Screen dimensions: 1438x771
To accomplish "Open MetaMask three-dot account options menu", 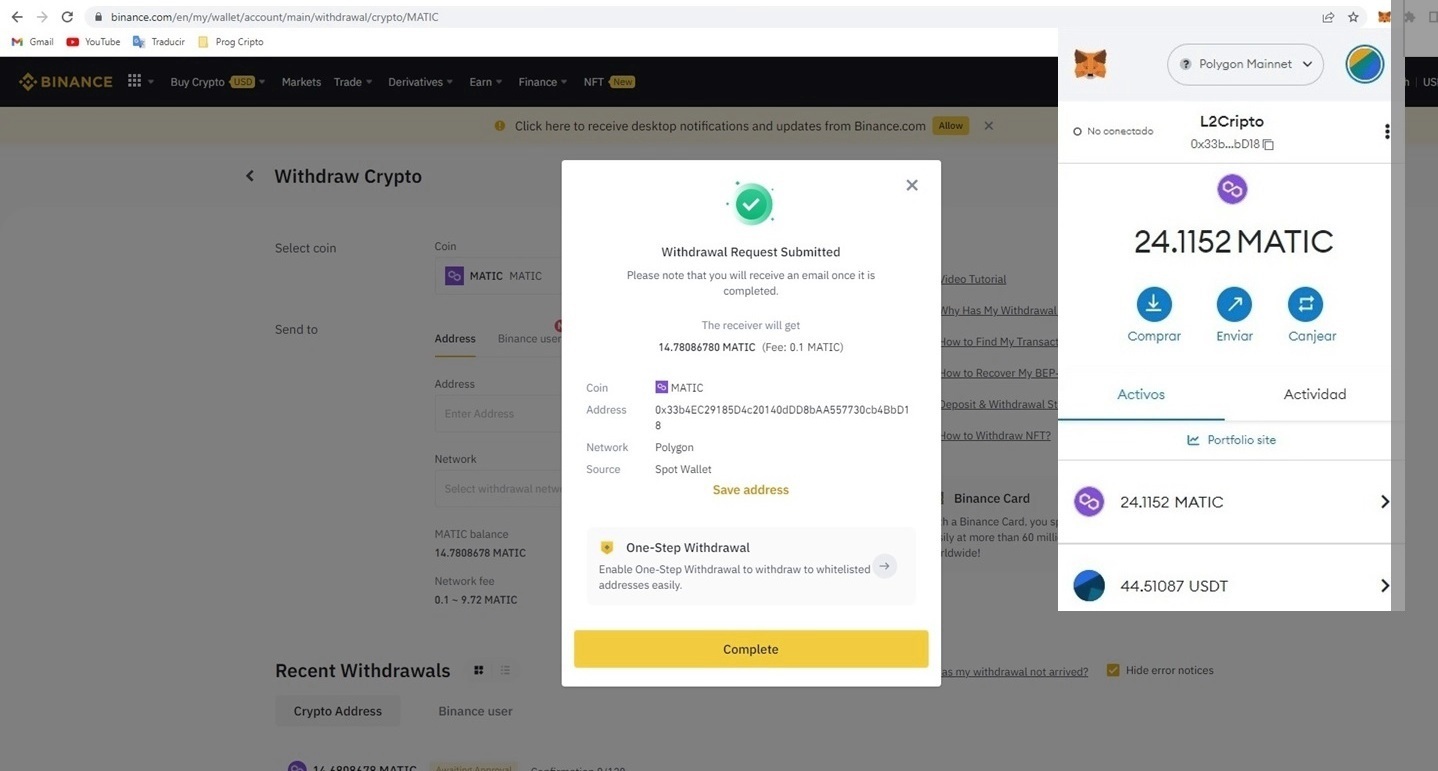I will click(x=1386, y=132).
